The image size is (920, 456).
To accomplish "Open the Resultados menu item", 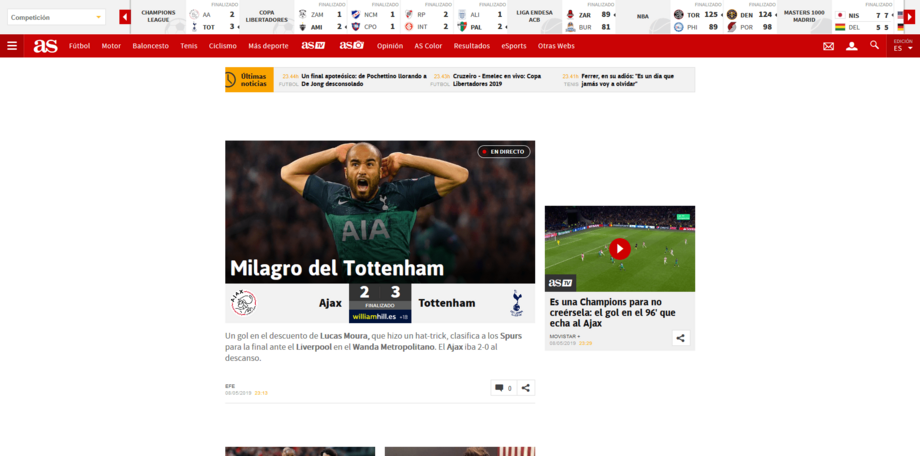I will (x=471, y=46).
